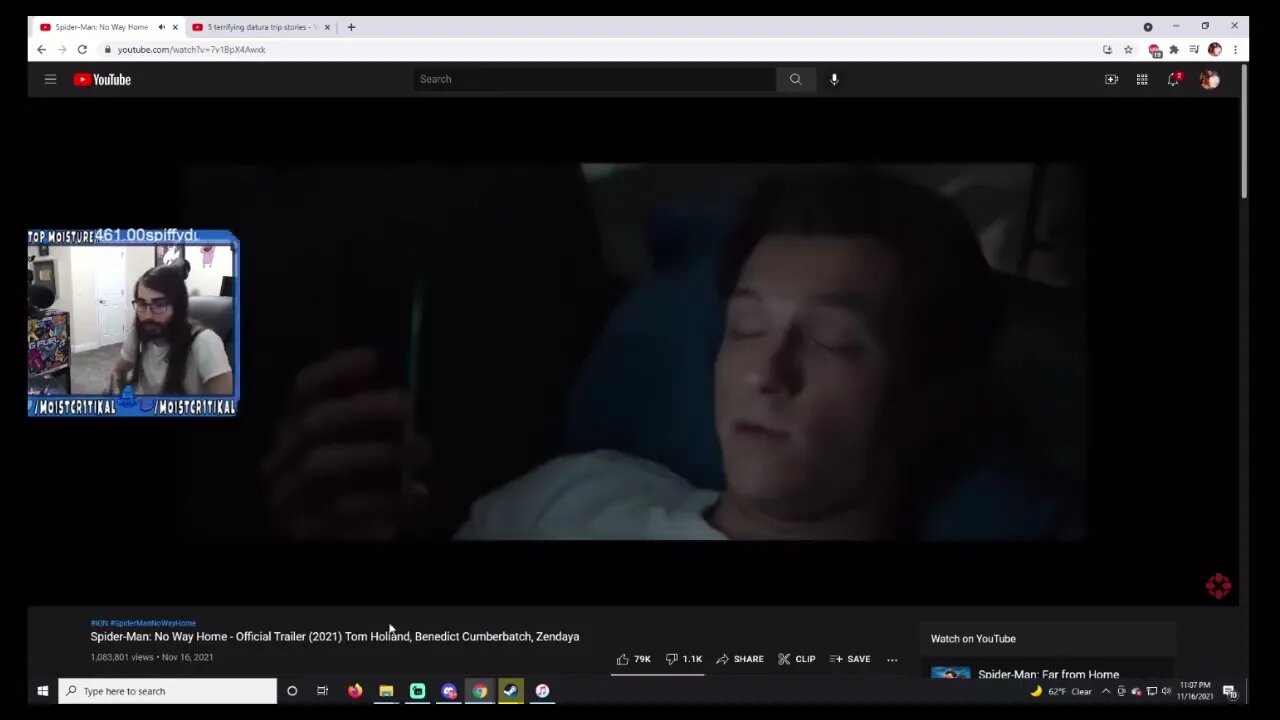This screenshot has width=1280, height=720.
Task: Open a new browser tab with plus
Action: 351,27
